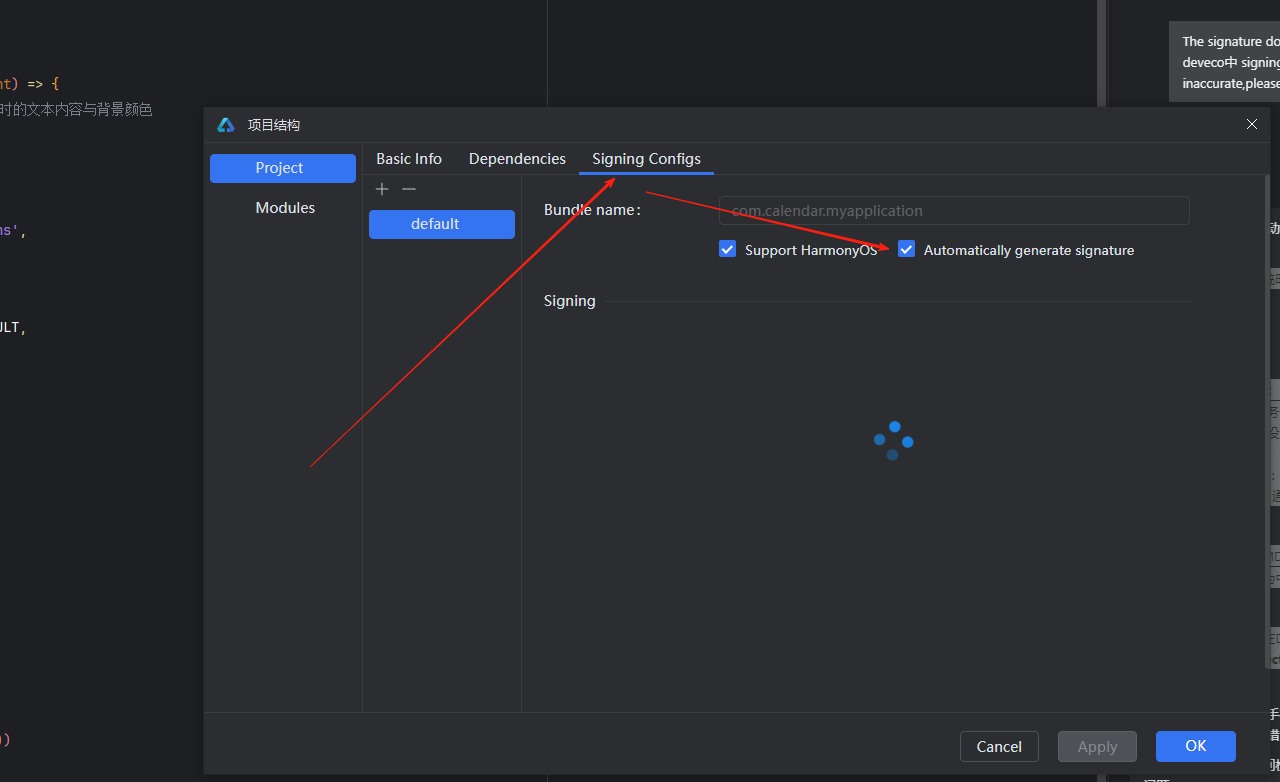
Task: Open Modules in the left sidebar
Action: click(283, 208)
